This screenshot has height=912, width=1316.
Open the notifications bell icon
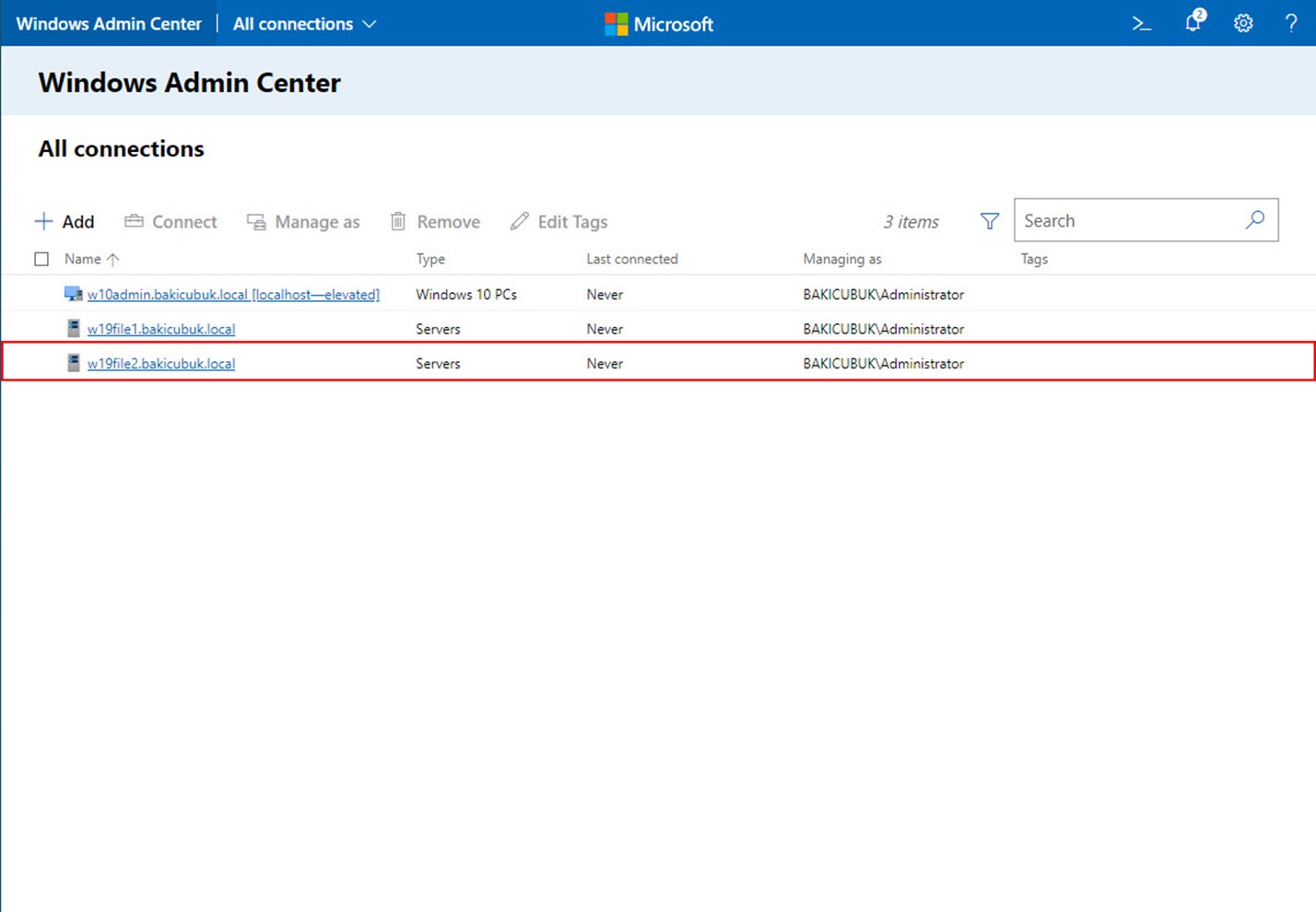coord(1194,21)
